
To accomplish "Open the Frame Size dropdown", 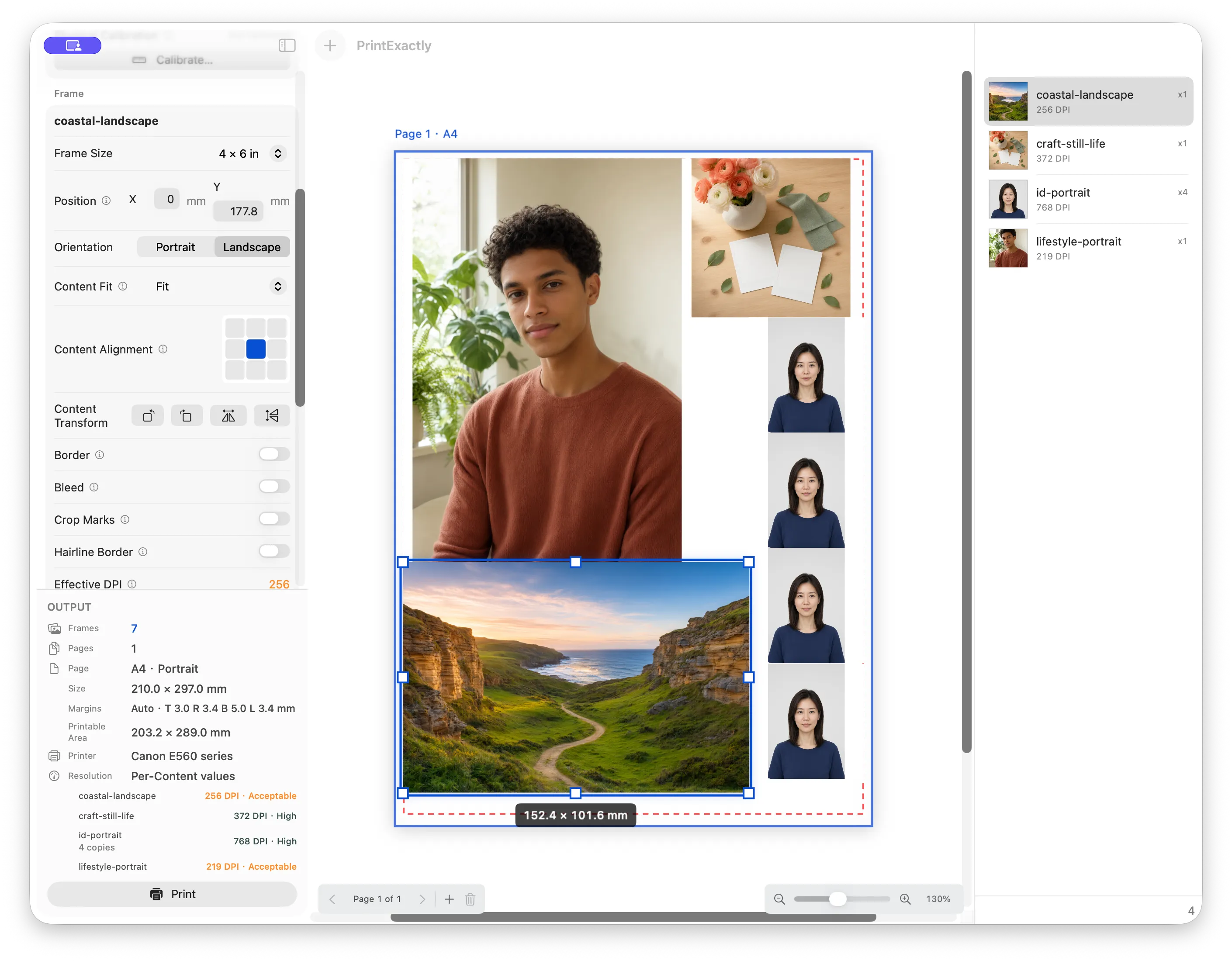I will (277, 153).
